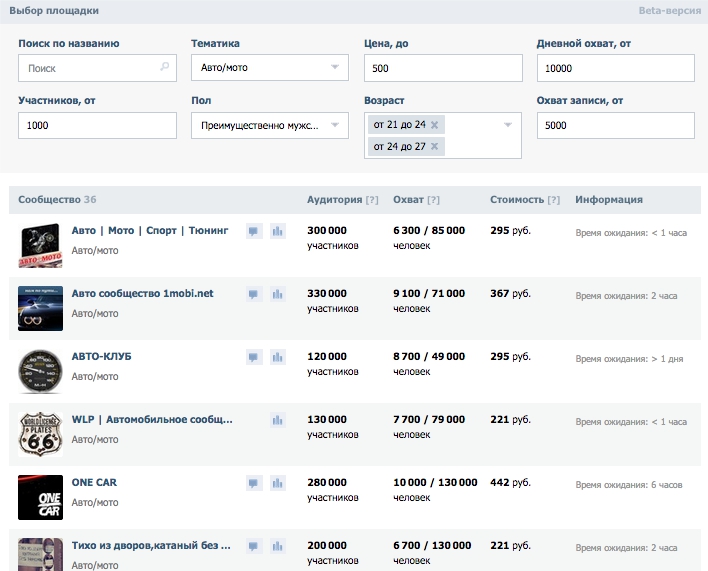Viewport: 708px width, 571px height.
Task: Remove the 'от 21 до 24' age tag
Action: 435,125
